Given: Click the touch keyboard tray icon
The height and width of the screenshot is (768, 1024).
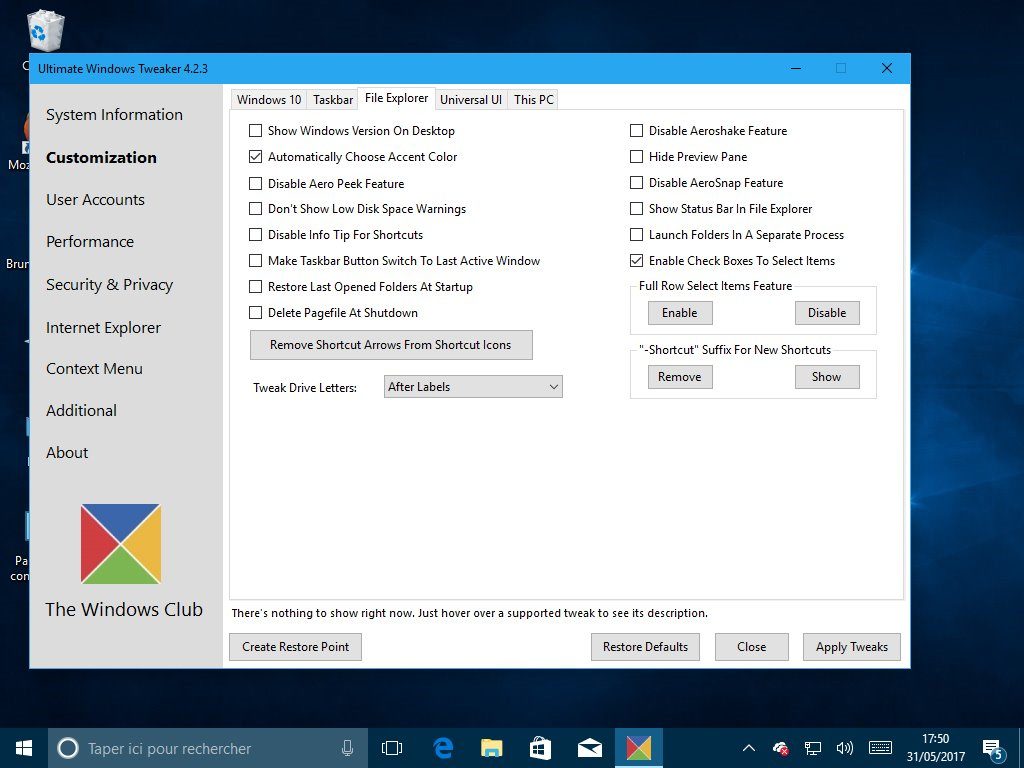Looking at the screenshot, I should pos(880,748).
